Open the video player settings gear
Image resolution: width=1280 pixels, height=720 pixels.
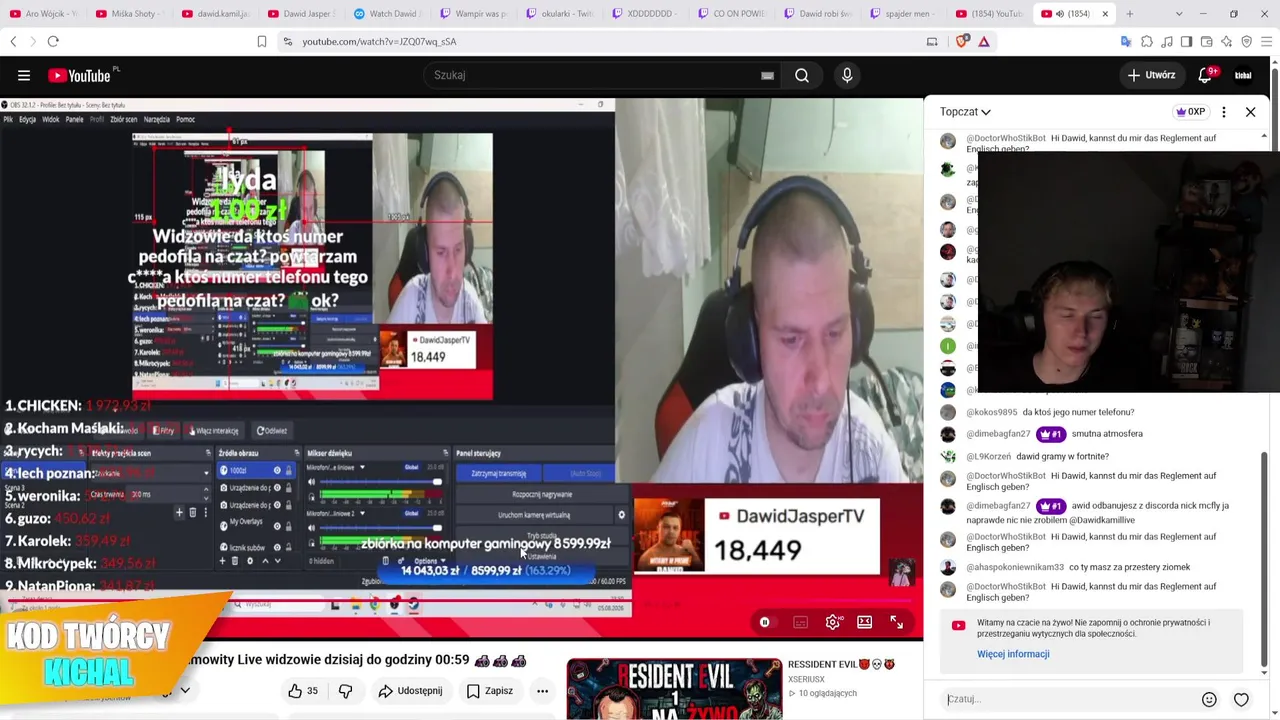pos(833,622)
